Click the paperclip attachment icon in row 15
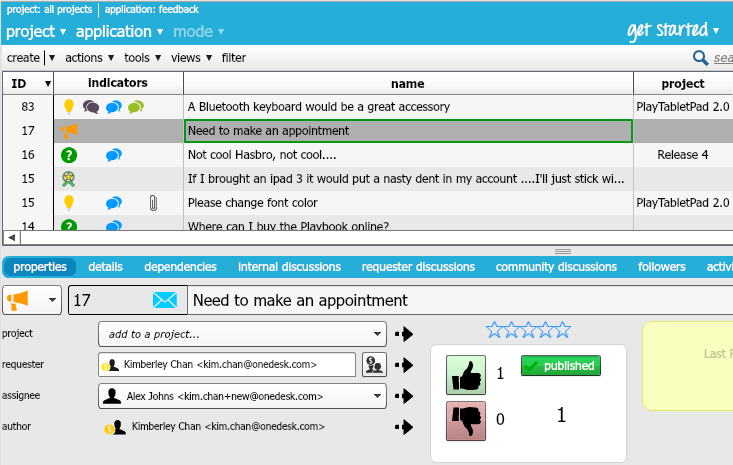The width and height of the screenshot is (733, 465). tap(153, 203)
